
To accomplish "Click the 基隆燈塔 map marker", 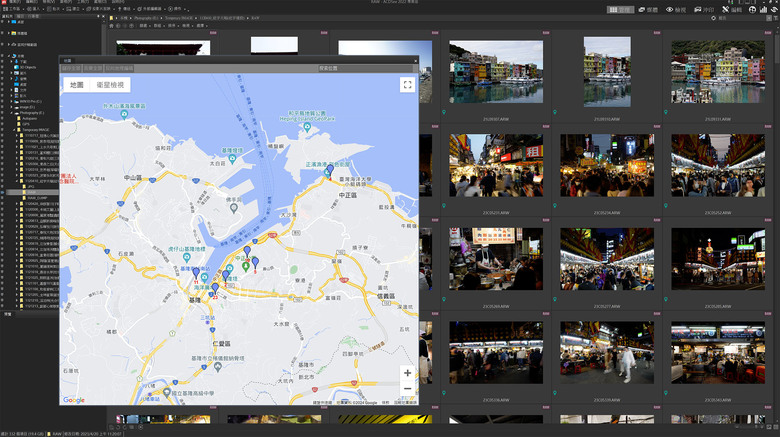I will [232, 159].
